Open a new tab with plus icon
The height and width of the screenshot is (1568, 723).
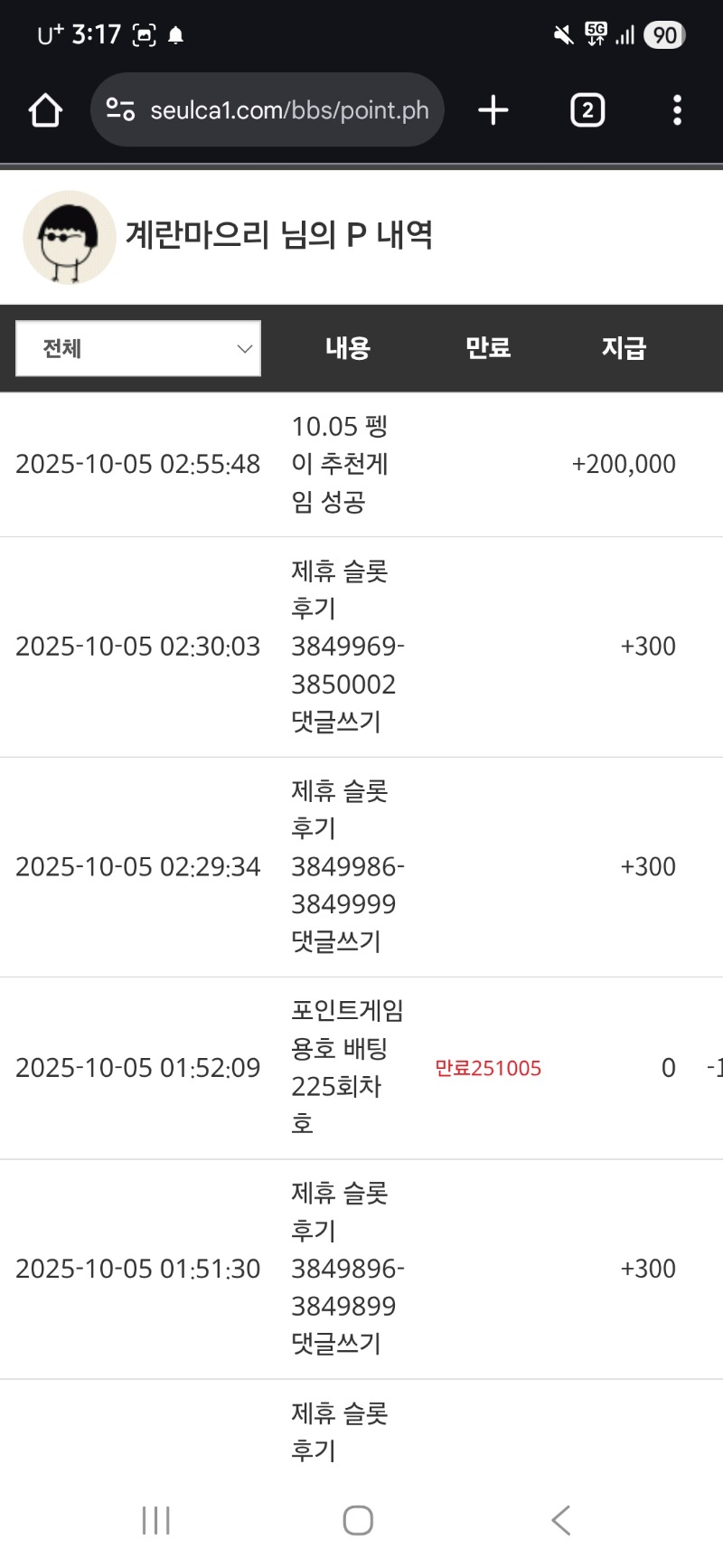pyautogui.click(x=493, y=110)
